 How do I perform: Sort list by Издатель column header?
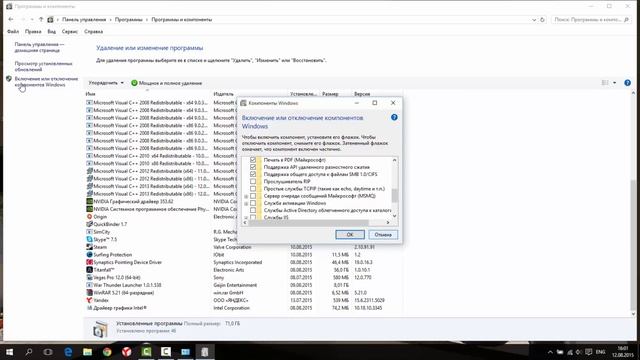click(x=223, y=94)
